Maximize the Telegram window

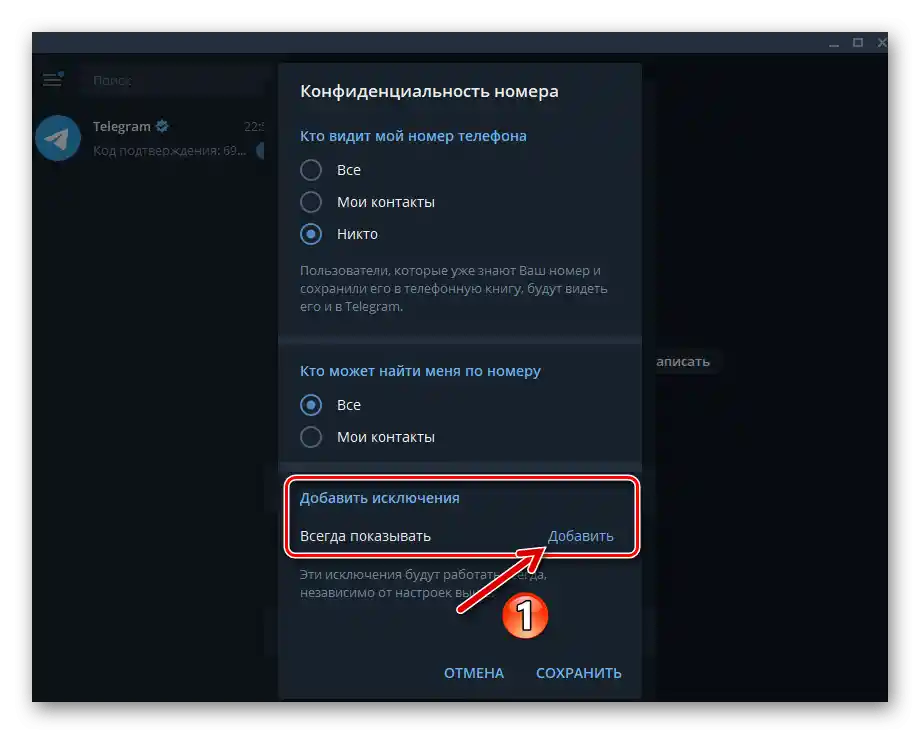click(856, 42)
